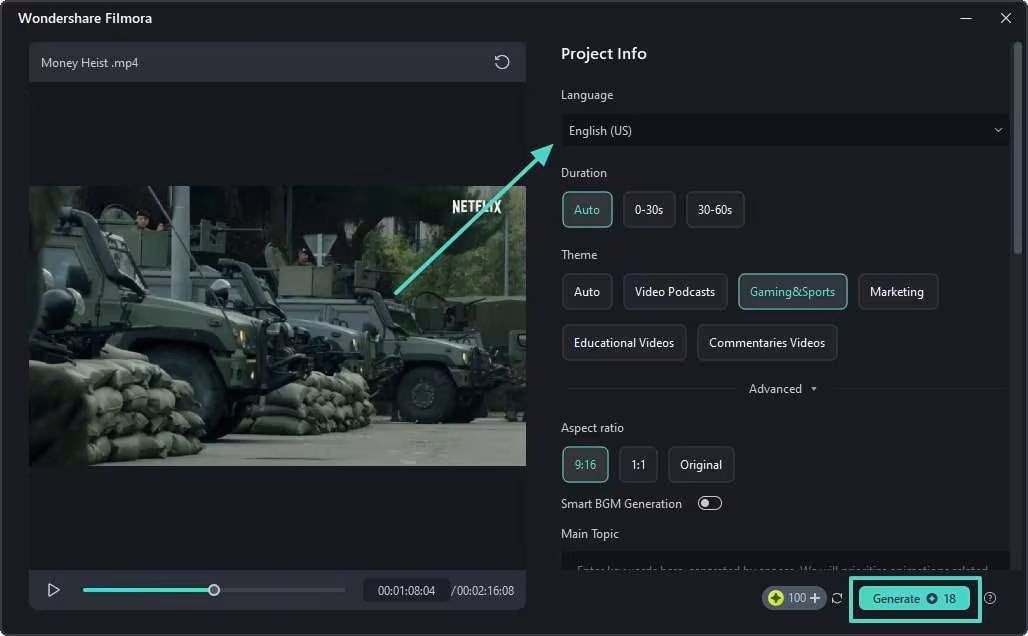The height and width of the screenshot is (636, 1028).
Task: Click the Money Heist .mp4 file name
Action: [89, 63]
